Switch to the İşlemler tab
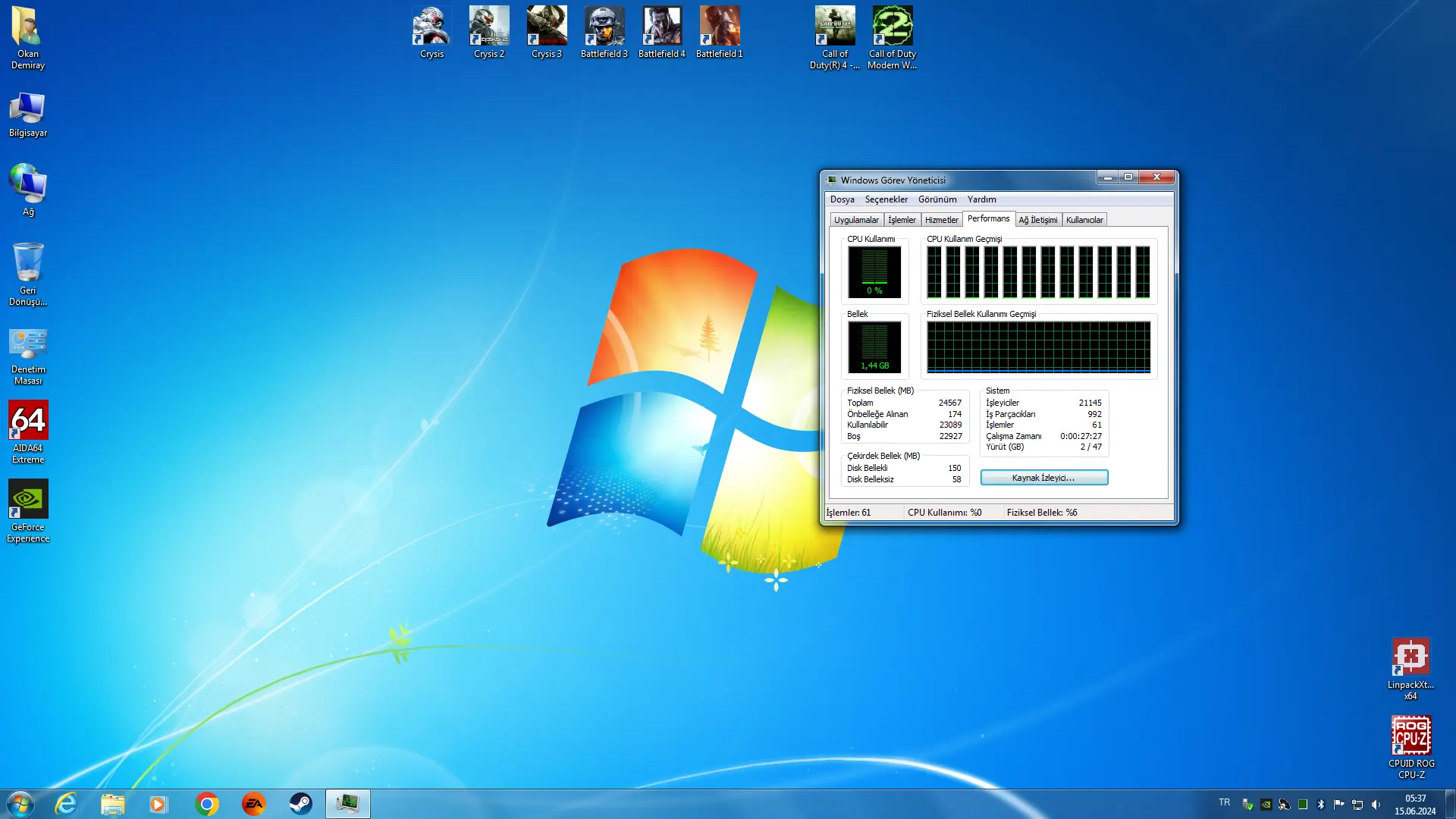The width and height of the screenshot is (1456, 819). pyautogui.click(x=902, y=220)
